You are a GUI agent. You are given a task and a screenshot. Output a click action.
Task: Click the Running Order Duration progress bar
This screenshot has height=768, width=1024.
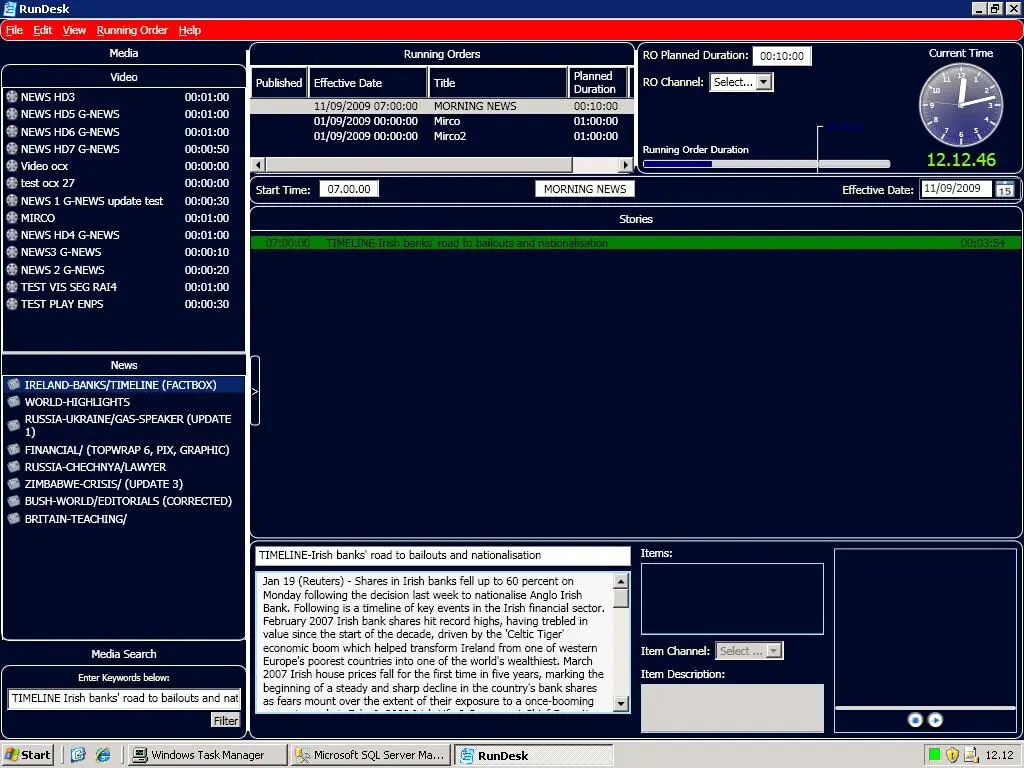(x=765, y=163)
